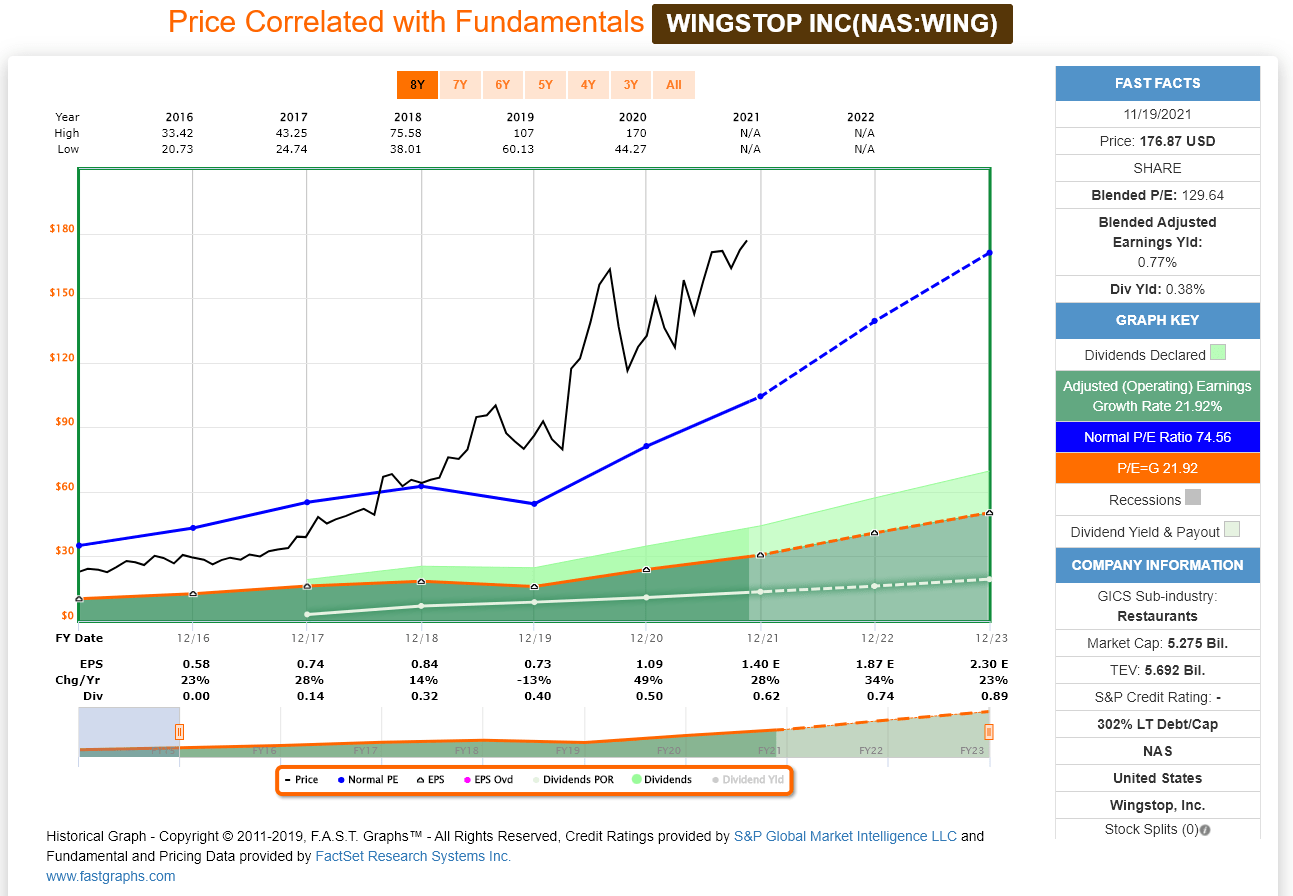Click the 302% LT Debt/Cap row
This screenshot has height=896, width=1293.
tap(1157, 724)
